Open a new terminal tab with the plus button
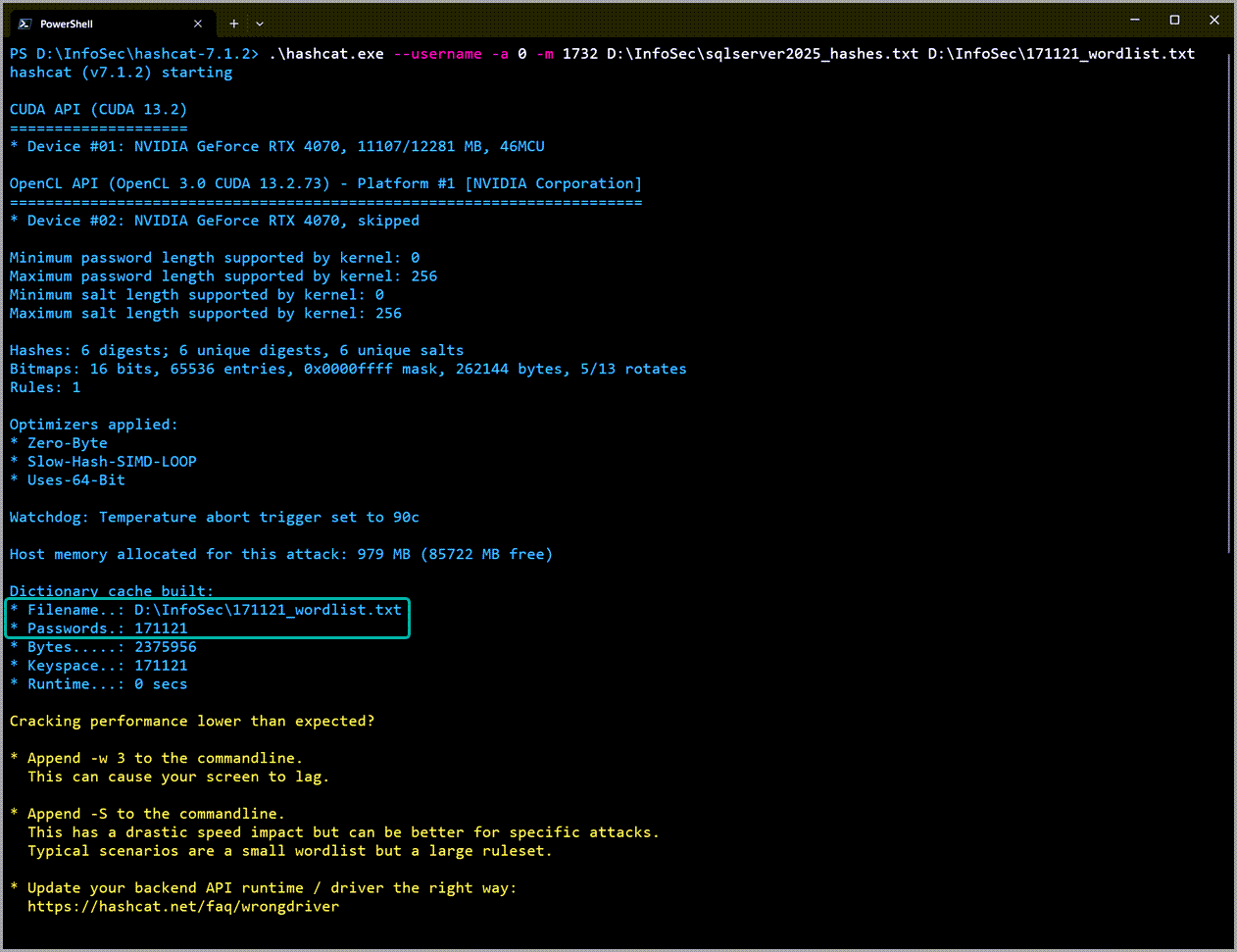The width and height of the screenshot is (1237, 952). pyautogui.click(x=233, y=23)
